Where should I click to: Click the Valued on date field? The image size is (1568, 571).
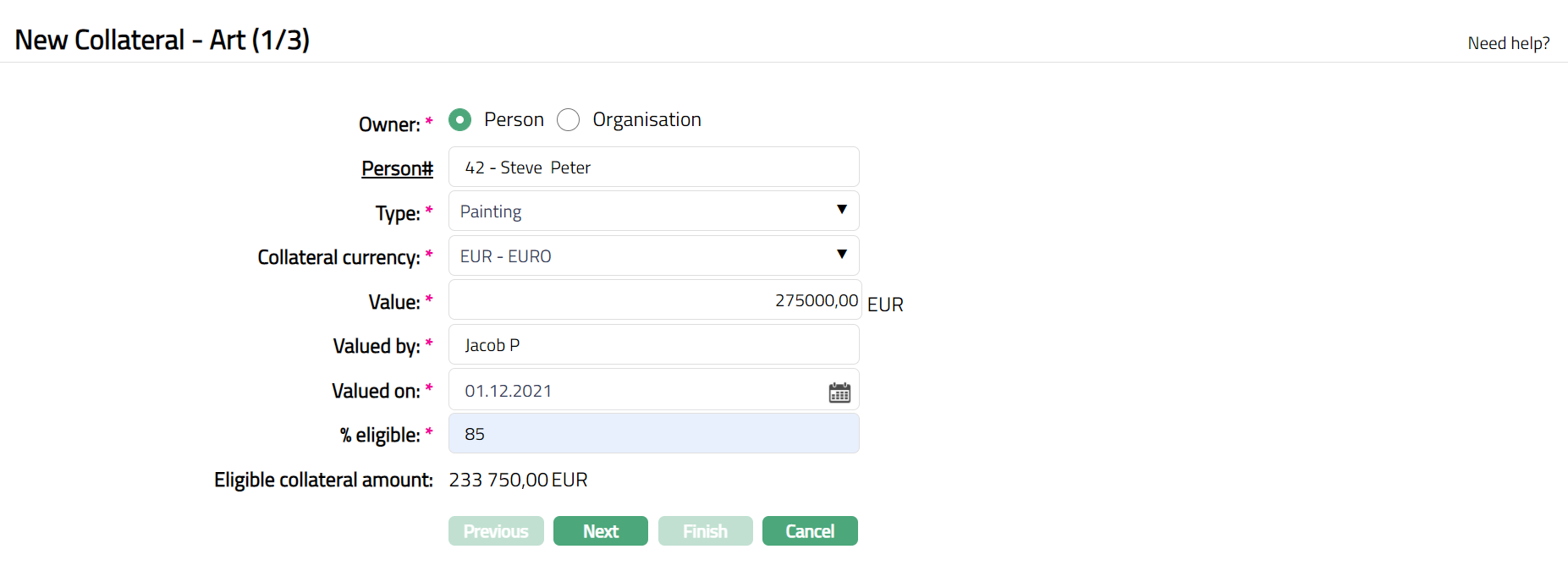635,390
